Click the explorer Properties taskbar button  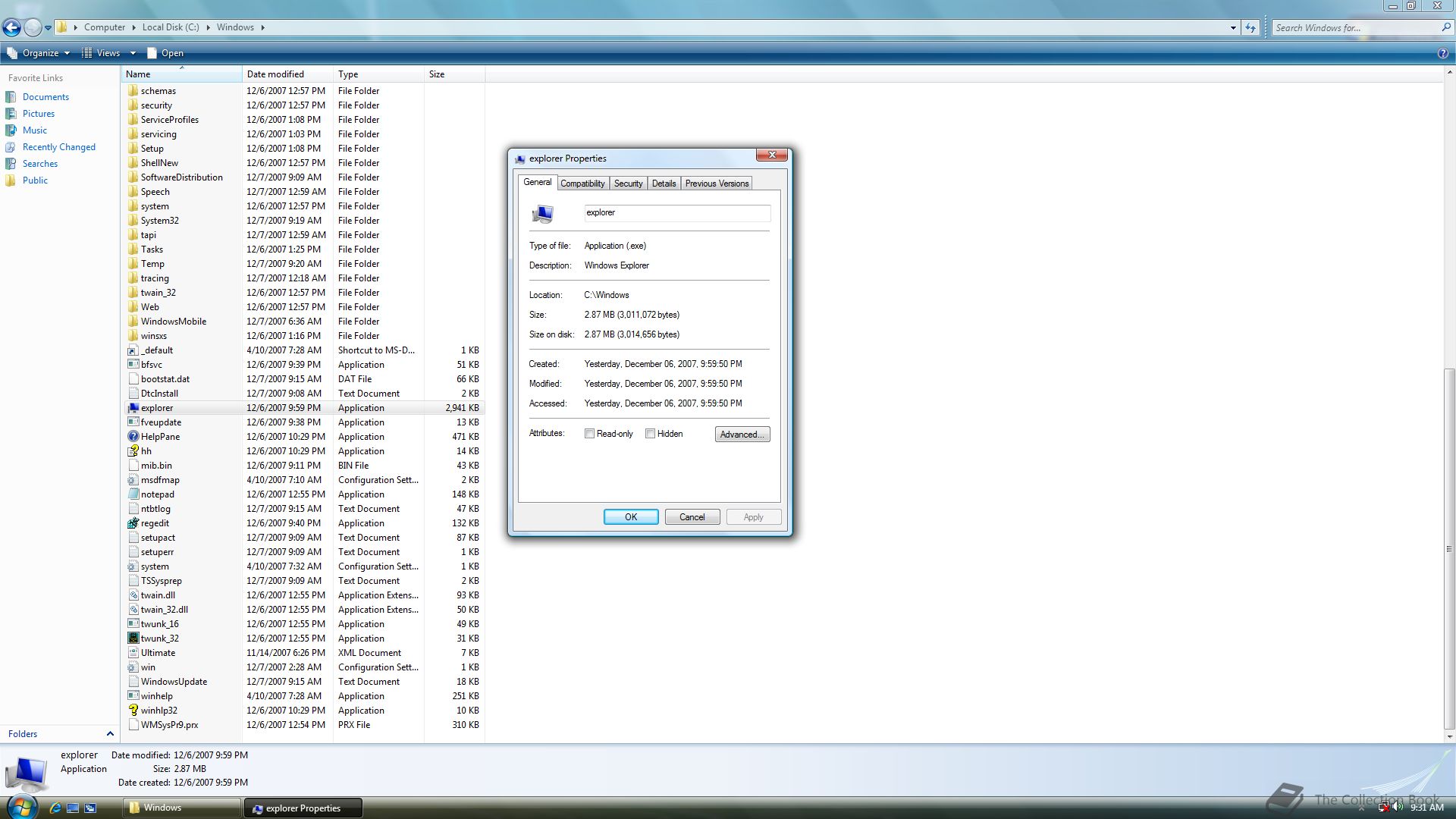pos(303,808)
